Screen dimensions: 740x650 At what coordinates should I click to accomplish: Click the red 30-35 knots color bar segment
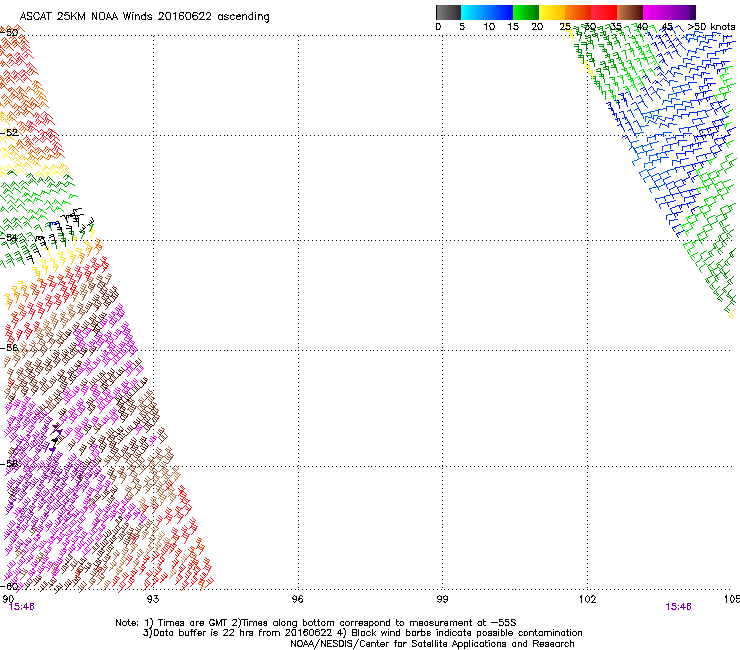pos(604,12)
